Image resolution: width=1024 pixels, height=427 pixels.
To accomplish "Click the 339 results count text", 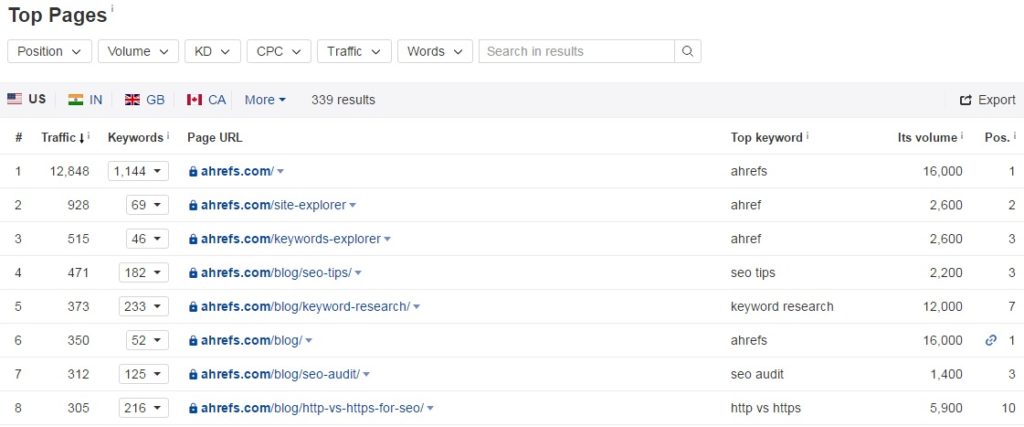I will click(343, 100).
